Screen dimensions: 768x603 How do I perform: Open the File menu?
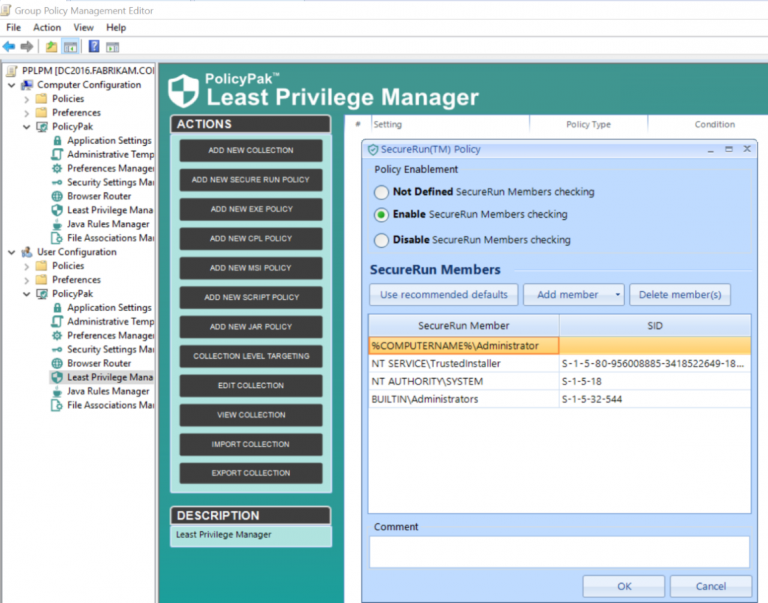13,27
